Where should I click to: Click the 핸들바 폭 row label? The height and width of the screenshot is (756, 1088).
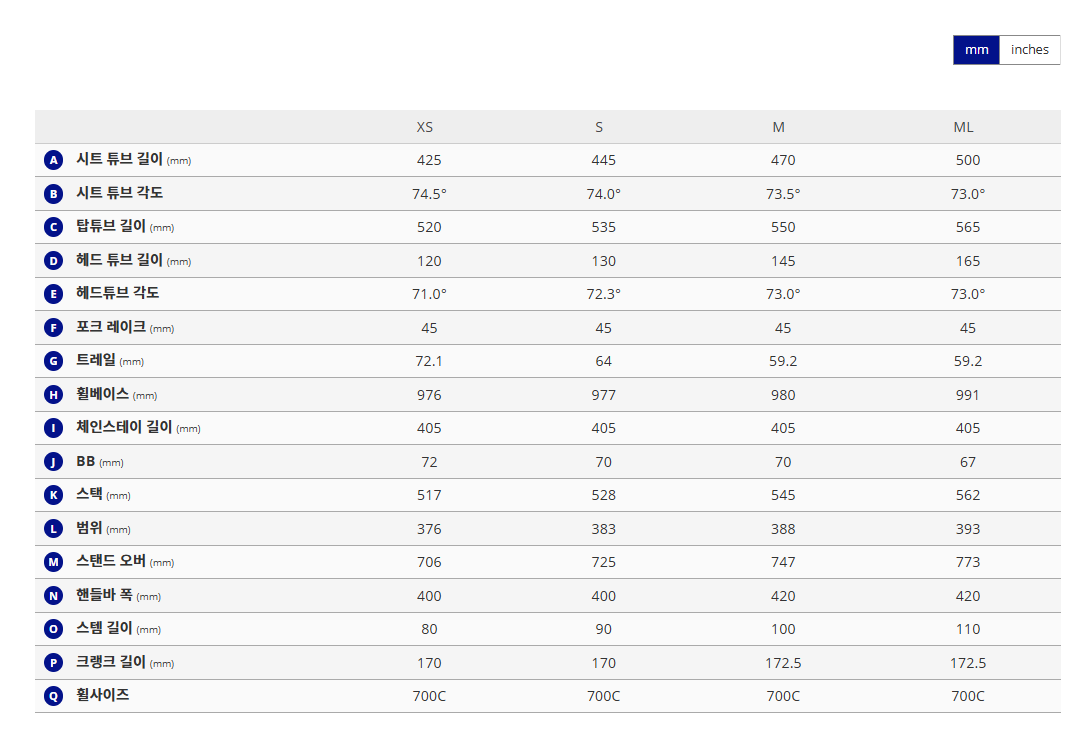pos(104,595)
